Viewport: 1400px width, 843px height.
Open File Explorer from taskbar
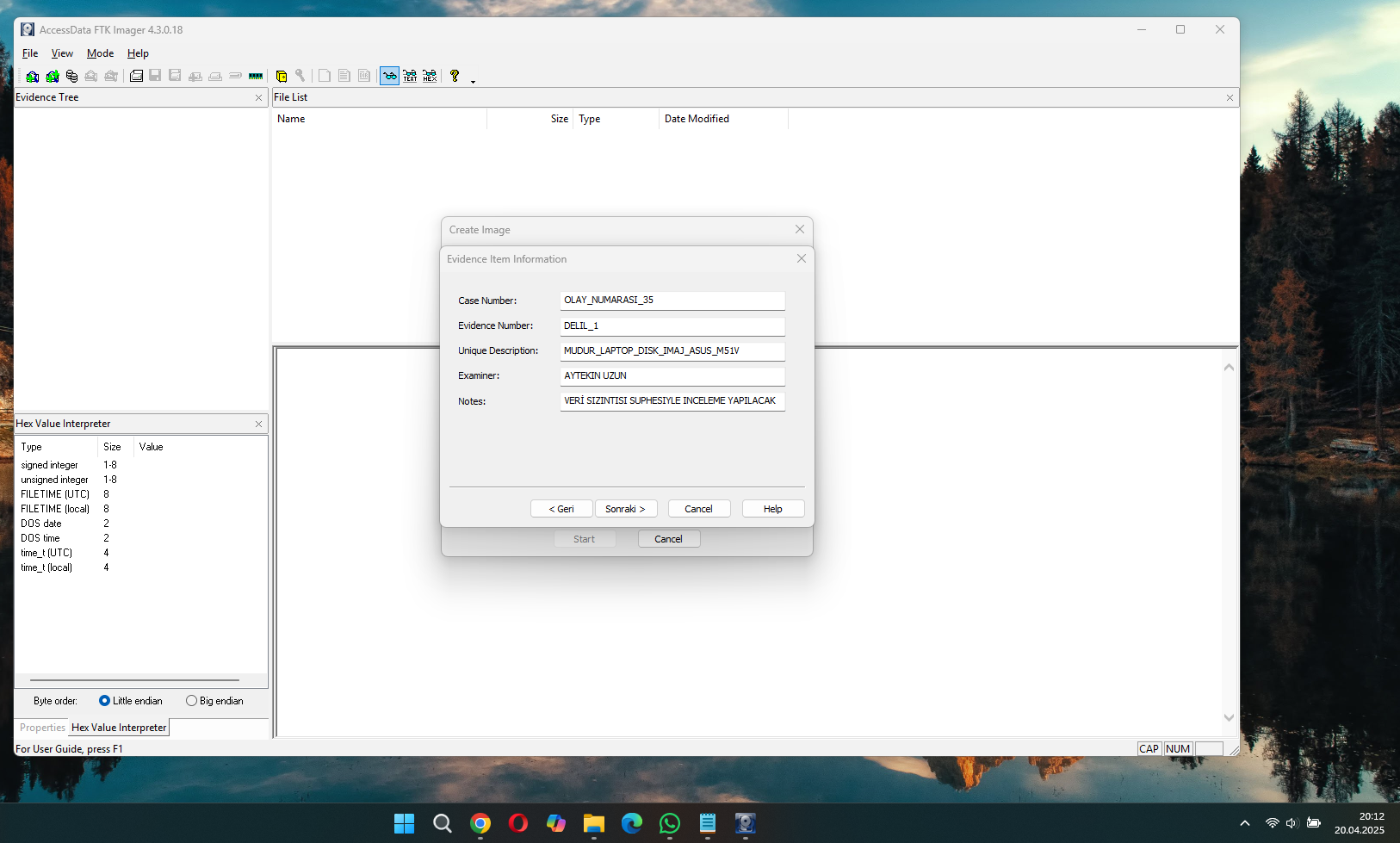coord(594,823)
